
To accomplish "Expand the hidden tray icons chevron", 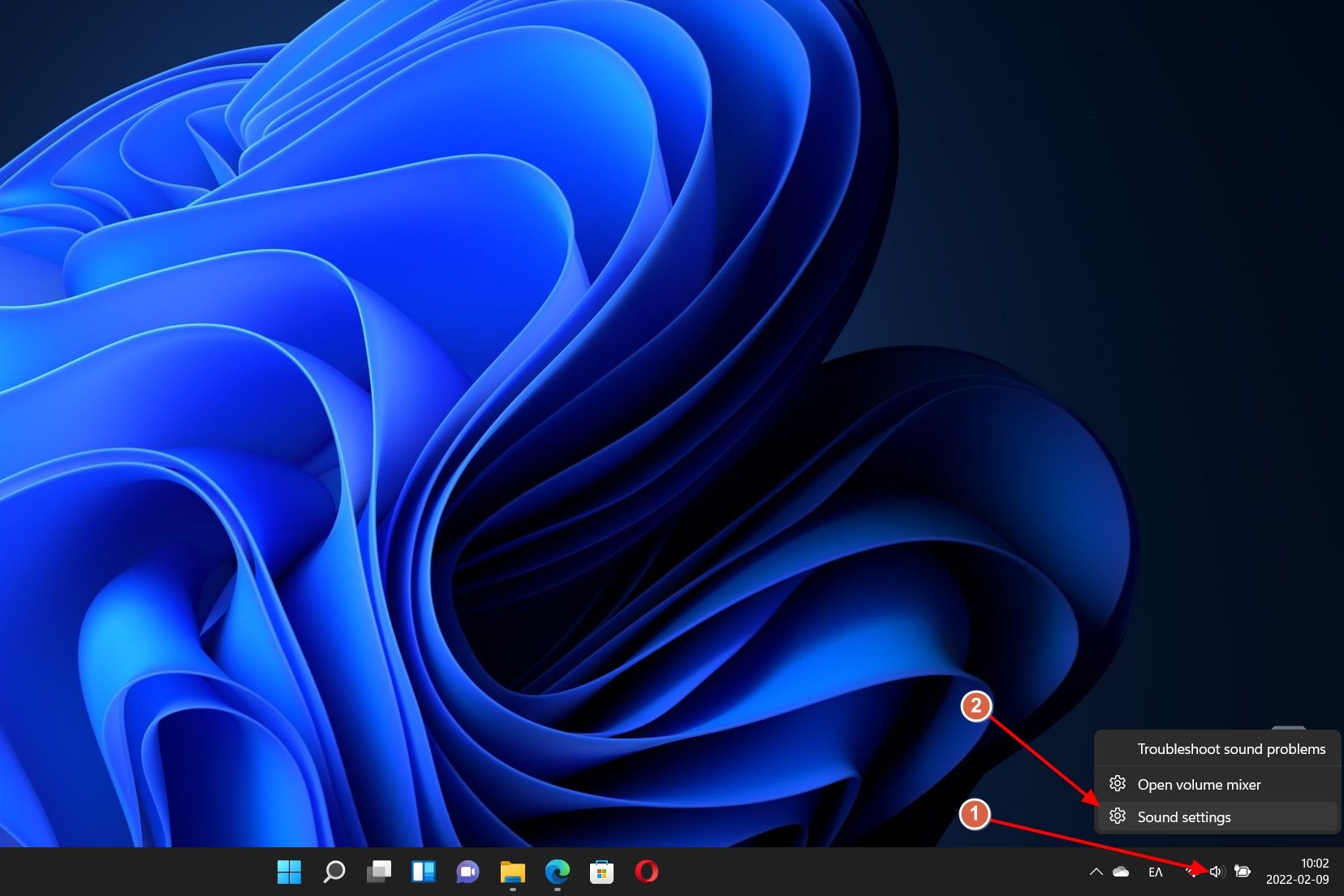I will click(1096, 872).
